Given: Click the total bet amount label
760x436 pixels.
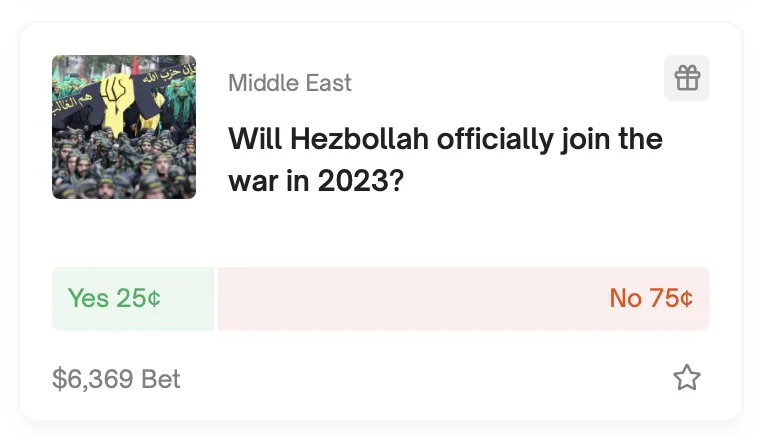Looking at the screenshot, I should (116, 379).
